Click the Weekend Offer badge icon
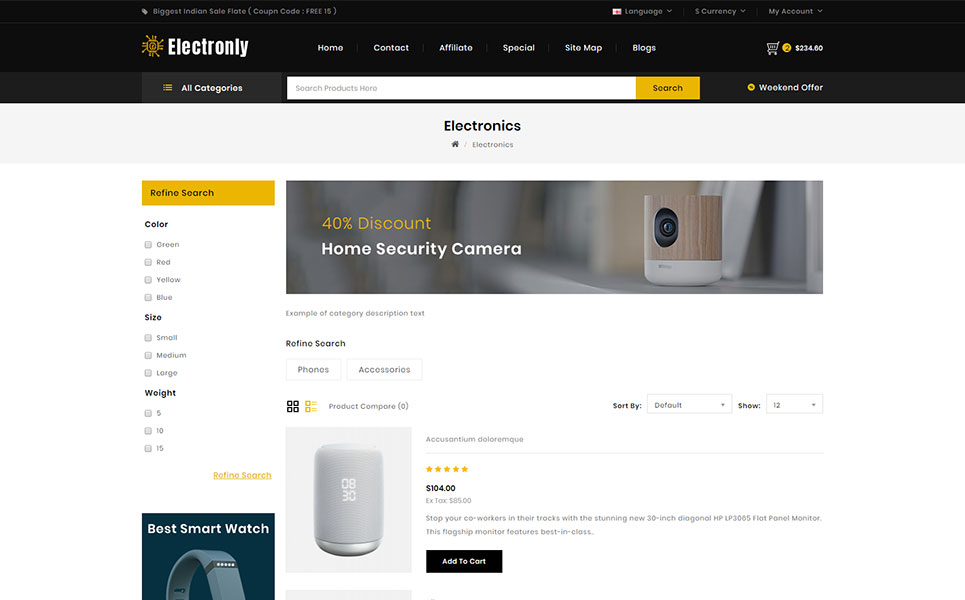 point(751,87)
